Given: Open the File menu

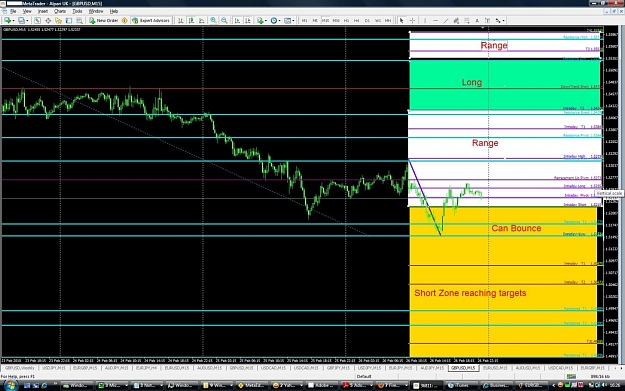Looking at the screenshot, I should click(x=13, y=11).
